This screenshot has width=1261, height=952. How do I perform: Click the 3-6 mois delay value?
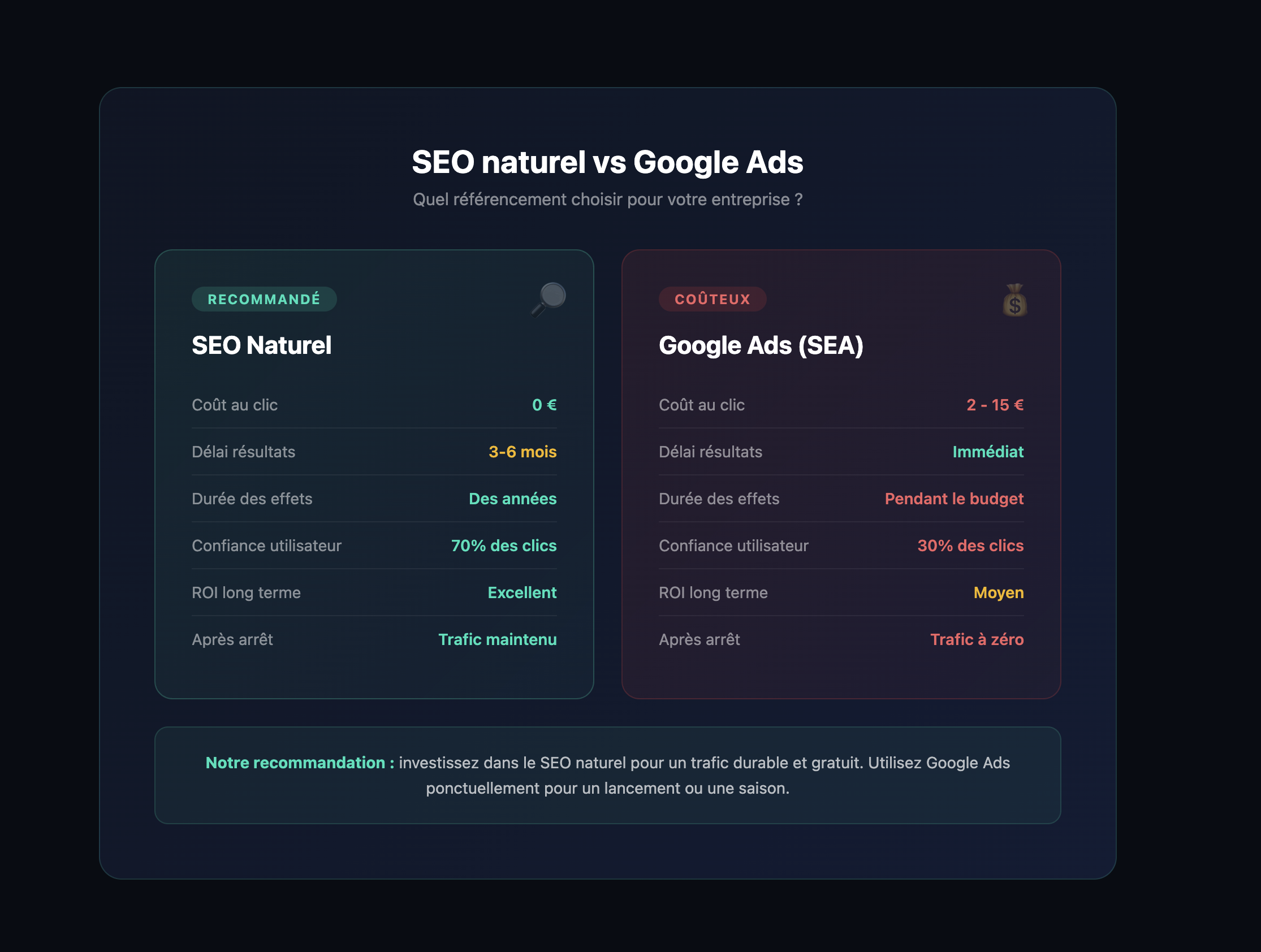click(522, 452)
